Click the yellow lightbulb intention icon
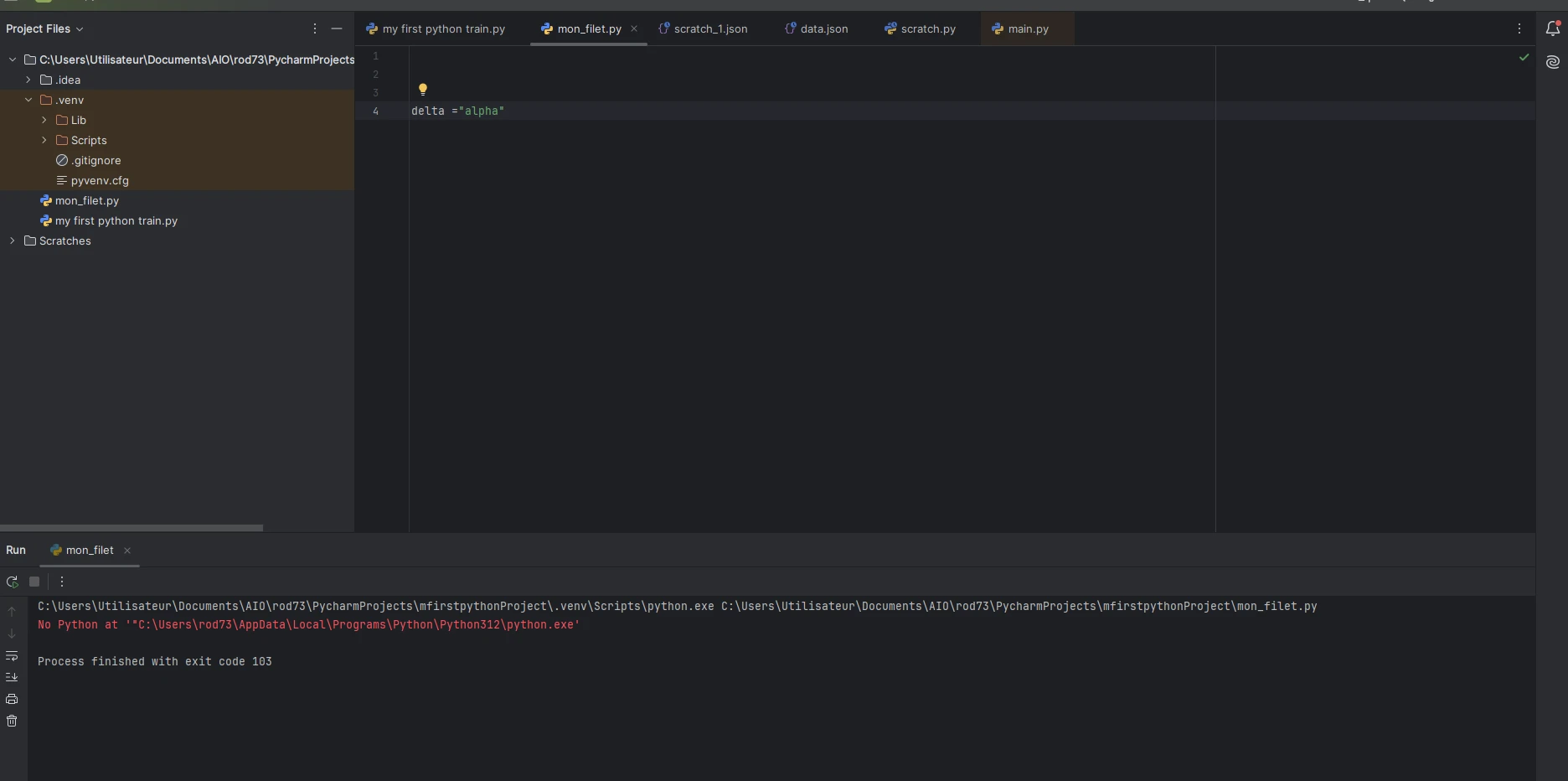The width and height of the screenshot is (1568, 781). (x=423, y=90)
